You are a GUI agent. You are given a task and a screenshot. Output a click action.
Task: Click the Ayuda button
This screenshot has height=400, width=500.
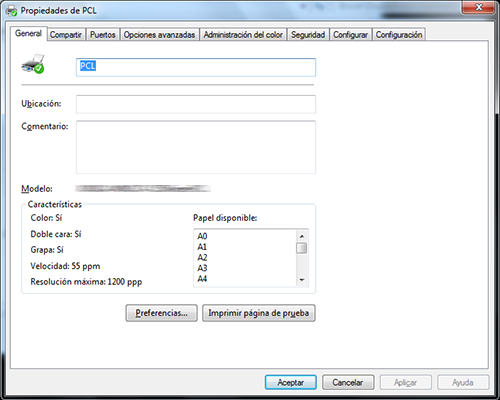click(463, 382)
